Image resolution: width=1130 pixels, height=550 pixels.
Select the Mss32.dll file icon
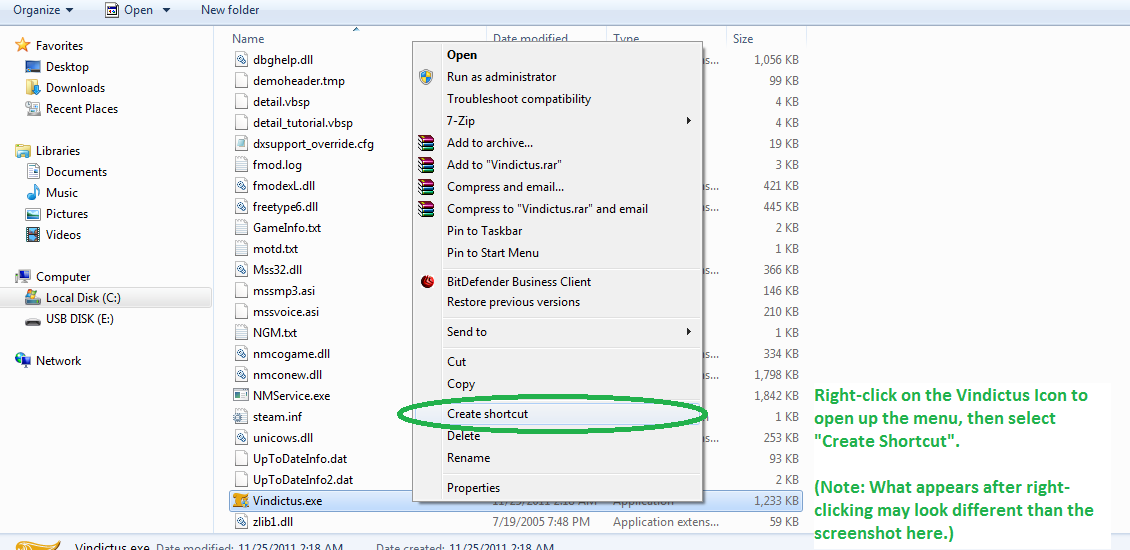(241, 270)
